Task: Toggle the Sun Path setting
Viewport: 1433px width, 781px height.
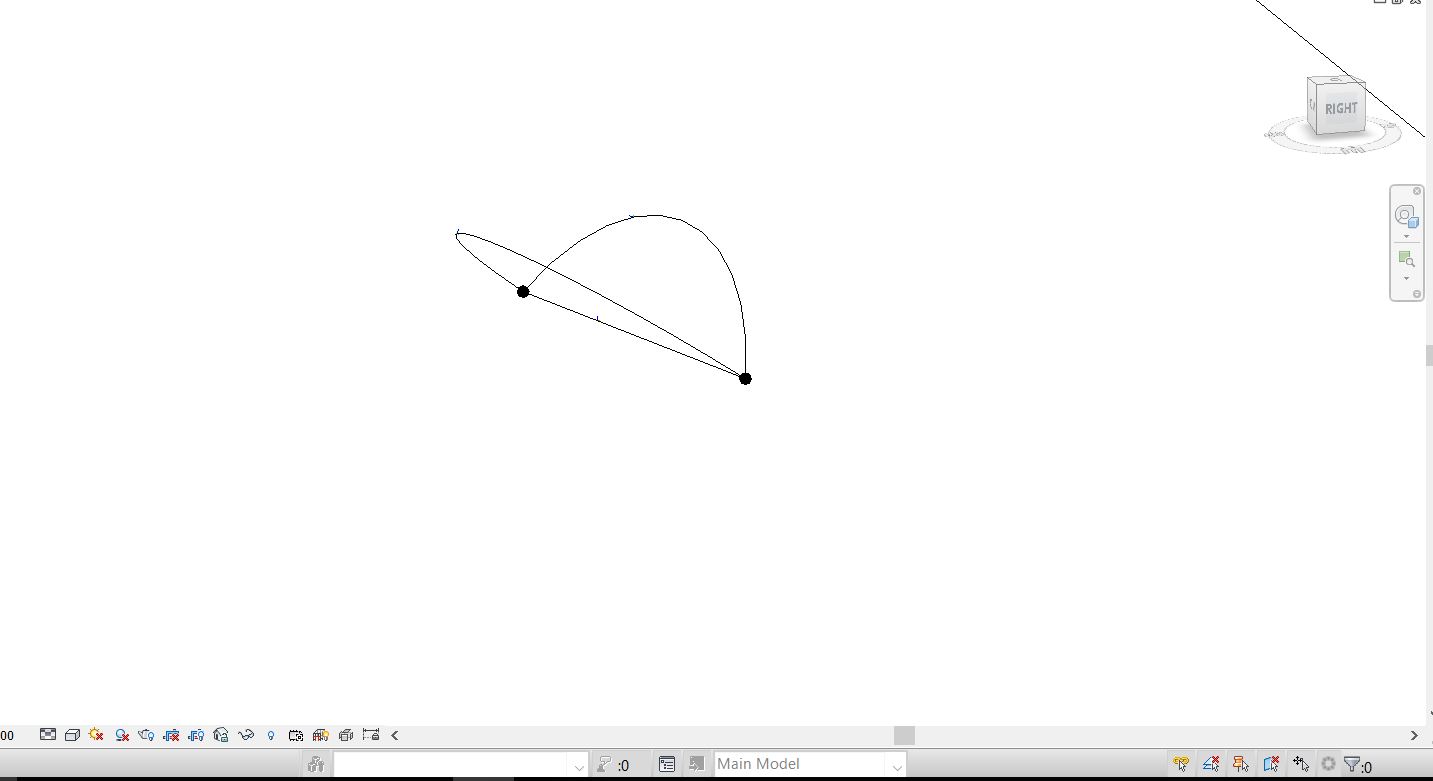Action: 96,735
